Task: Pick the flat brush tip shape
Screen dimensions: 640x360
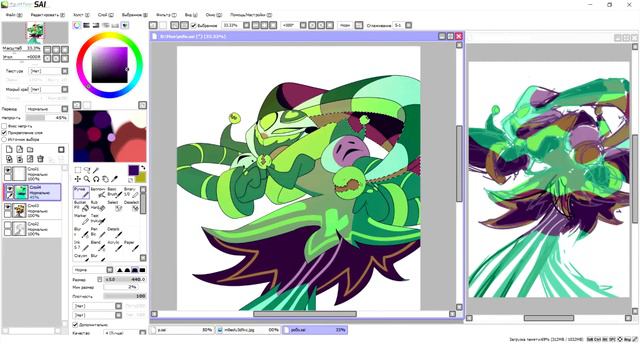Action: [x=142, y=270]
